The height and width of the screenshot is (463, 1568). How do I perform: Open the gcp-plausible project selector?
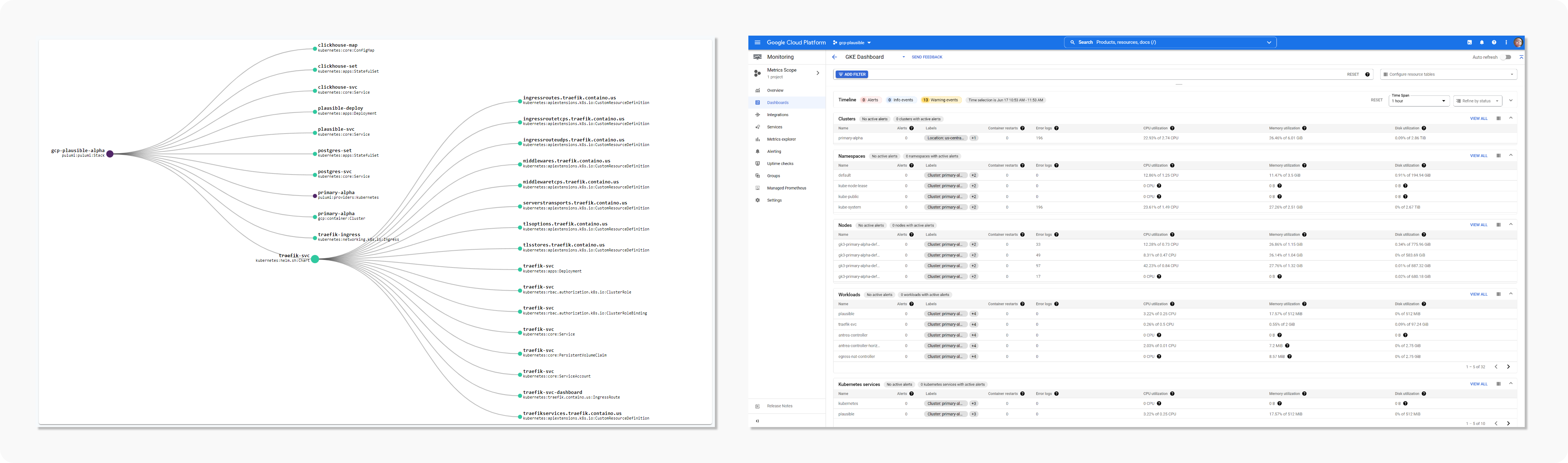(852, 43)
